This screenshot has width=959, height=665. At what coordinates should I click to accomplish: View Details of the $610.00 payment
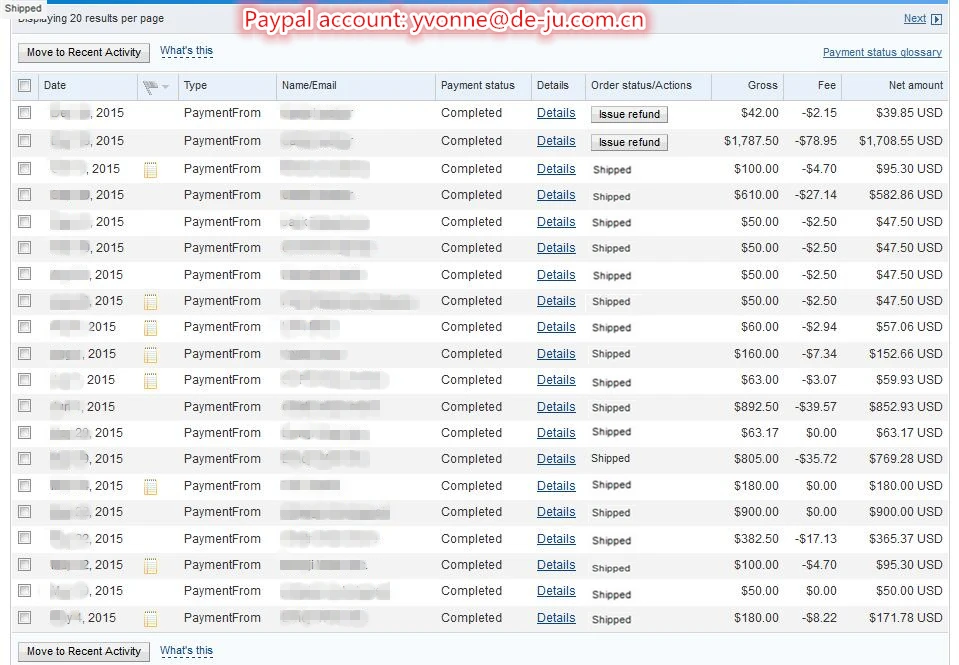(x=556, y=195)
